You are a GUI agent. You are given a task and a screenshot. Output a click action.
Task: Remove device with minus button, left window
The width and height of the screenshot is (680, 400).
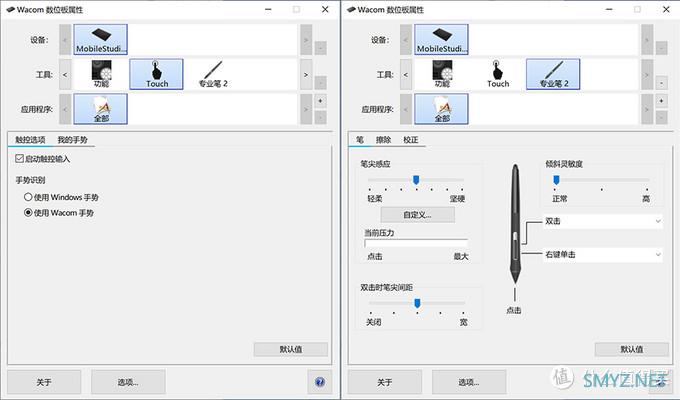pyautogui.click(x=320, y=48)
